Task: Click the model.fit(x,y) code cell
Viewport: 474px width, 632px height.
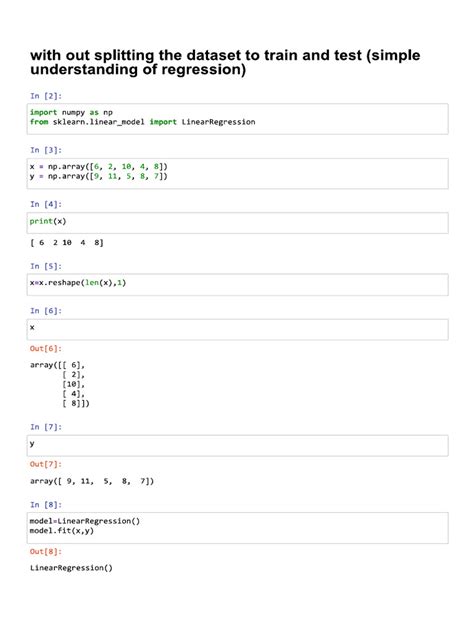Action: (x=237, y=528)
